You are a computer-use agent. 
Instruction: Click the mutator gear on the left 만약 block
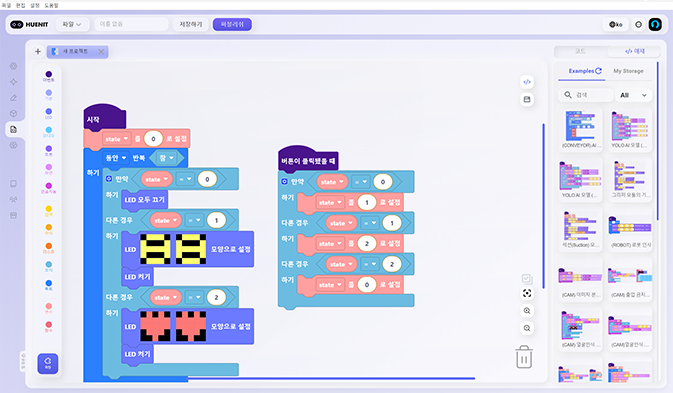pyautogui.click(x=109, y=178)
